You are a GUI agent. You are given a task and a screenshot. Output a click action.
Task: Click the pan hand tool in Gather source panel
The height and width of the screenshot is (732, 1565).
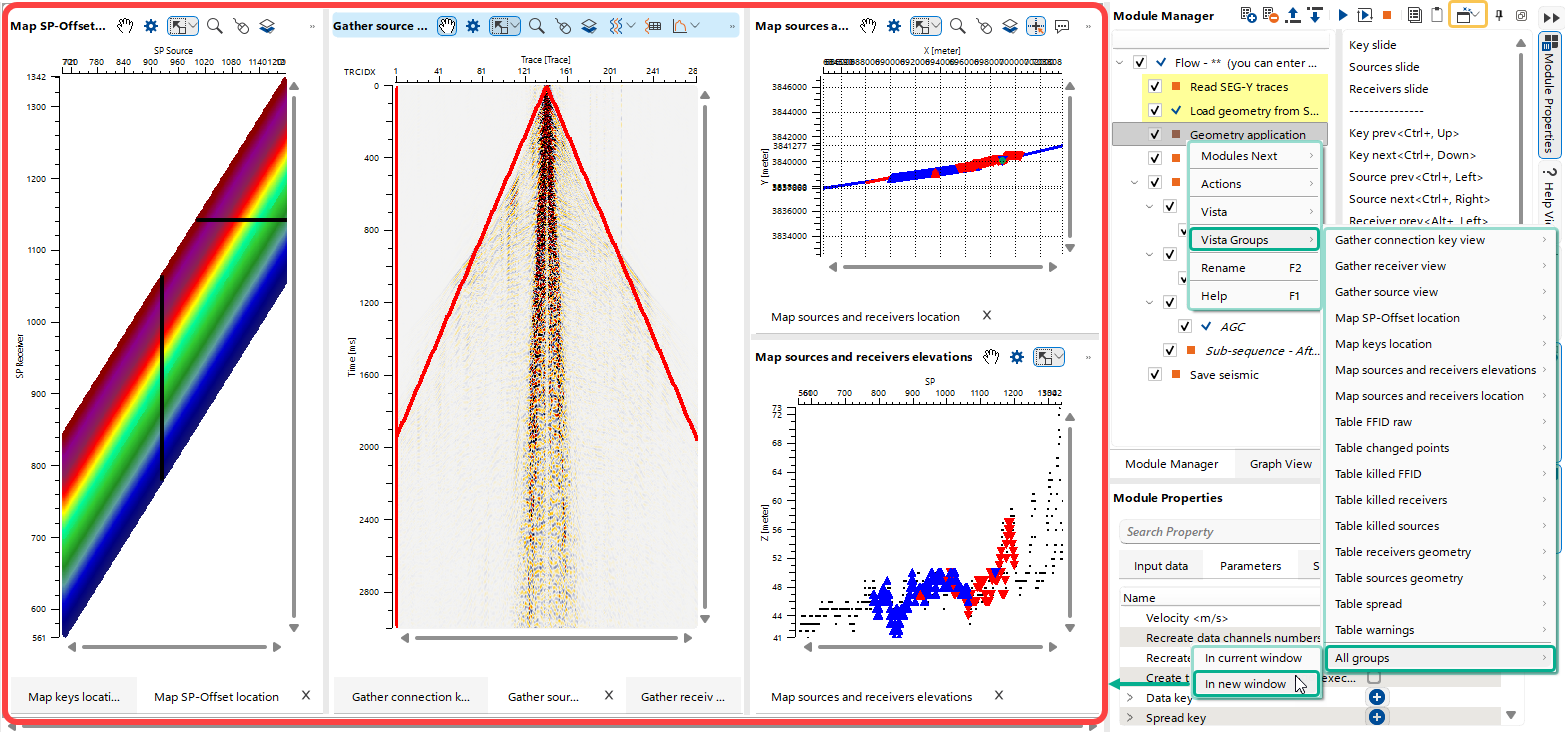[x=447, y=26]
